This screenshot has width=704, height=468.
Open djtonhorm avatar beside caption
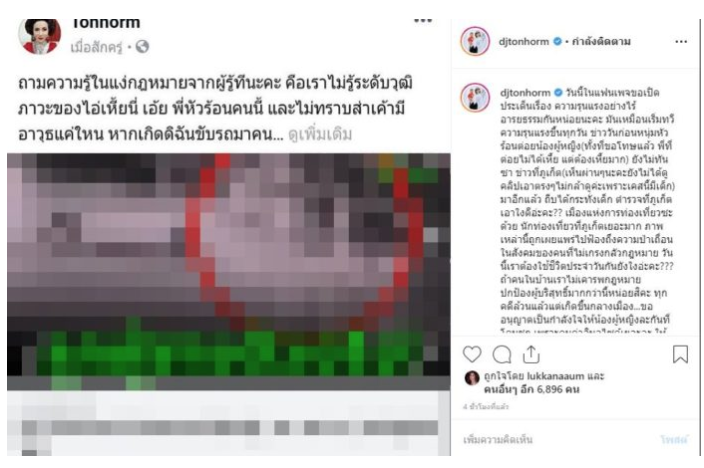tap(475, 97)
